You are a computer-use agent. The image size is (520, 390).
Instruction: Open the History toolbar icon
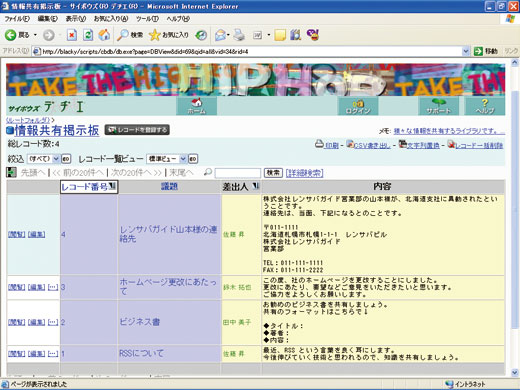point(201,35)
